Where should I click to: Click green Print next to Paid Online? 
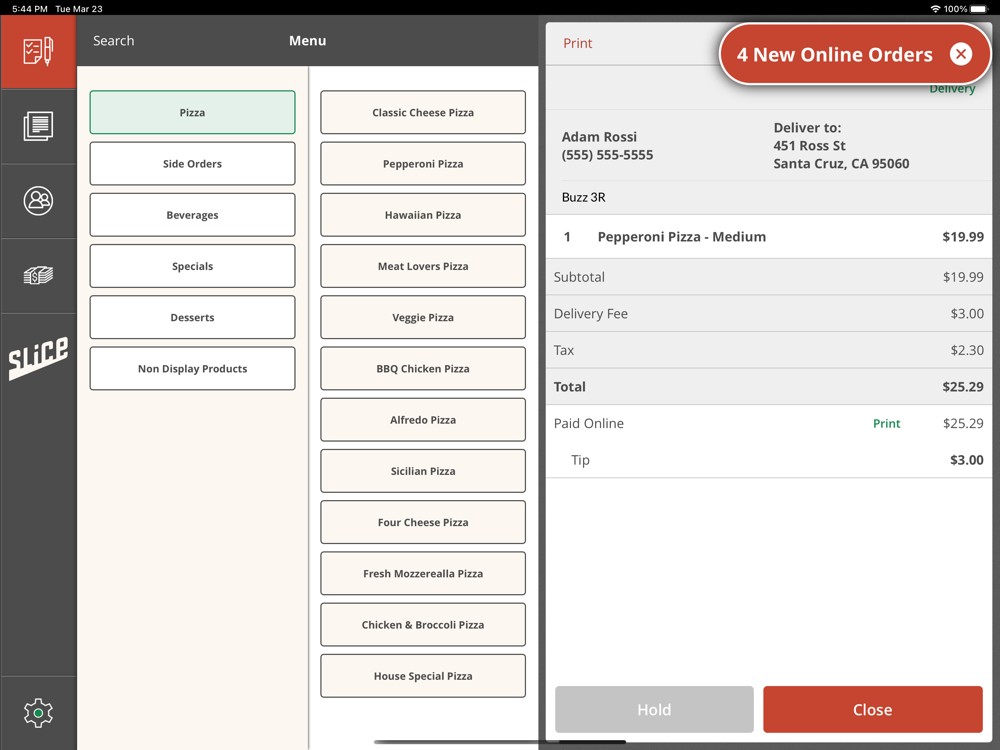click(x=886, y=424)
